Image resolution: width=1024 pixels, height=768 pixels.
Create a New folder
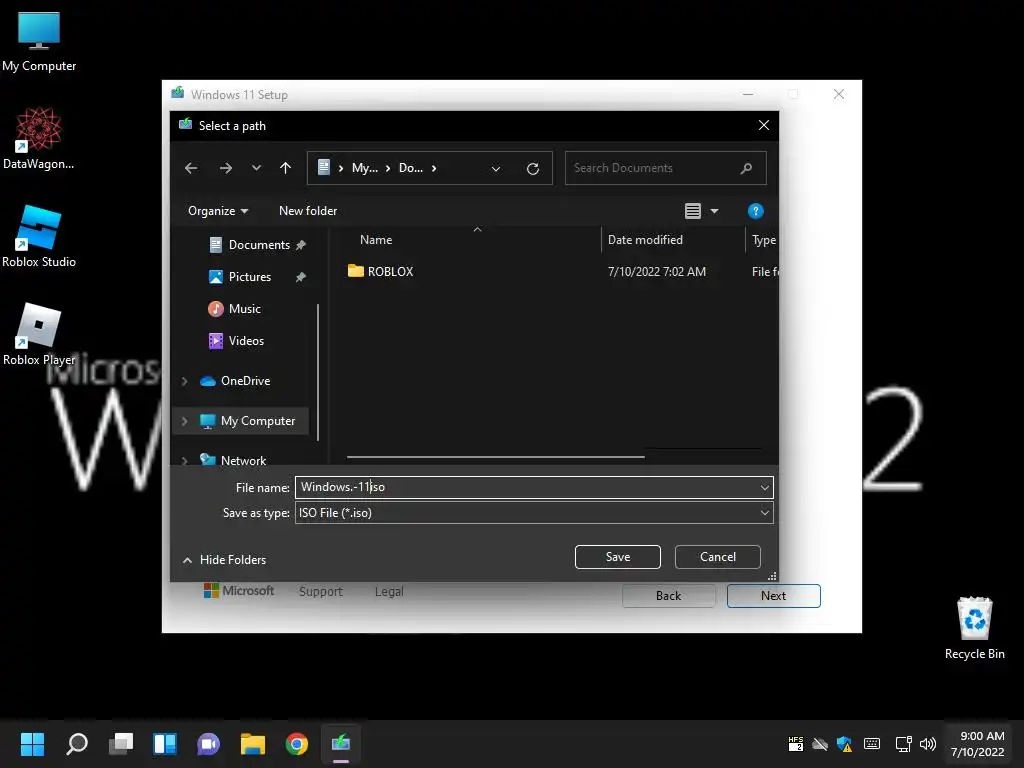tap(308, 211)
